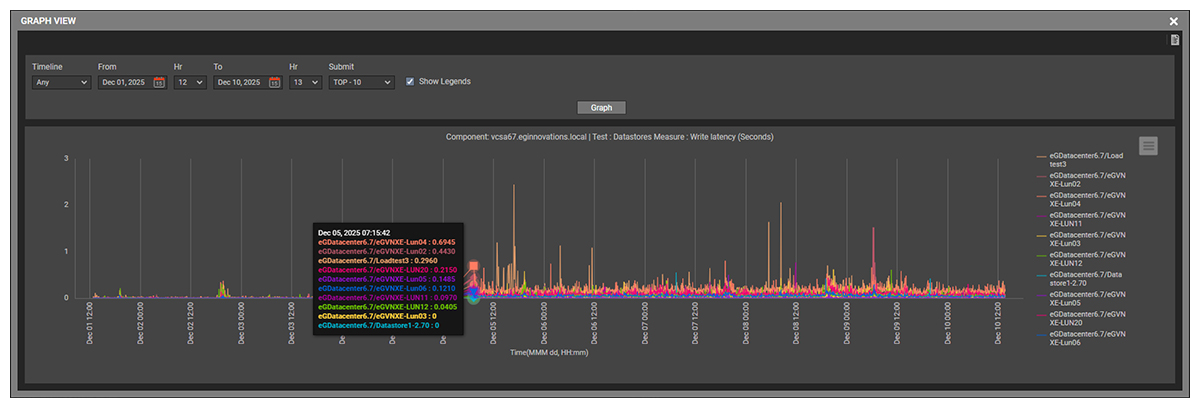The height and width of the screenshot is (408, 1200).
Task: Click the document export icon at top right
Action: 1176,40
